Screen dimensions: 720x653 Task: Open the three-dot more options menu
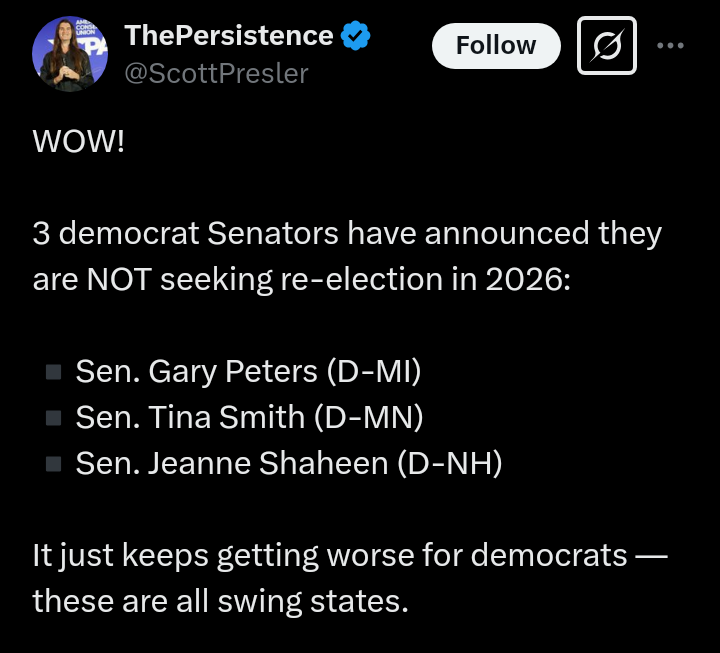(x=670, y=45)
